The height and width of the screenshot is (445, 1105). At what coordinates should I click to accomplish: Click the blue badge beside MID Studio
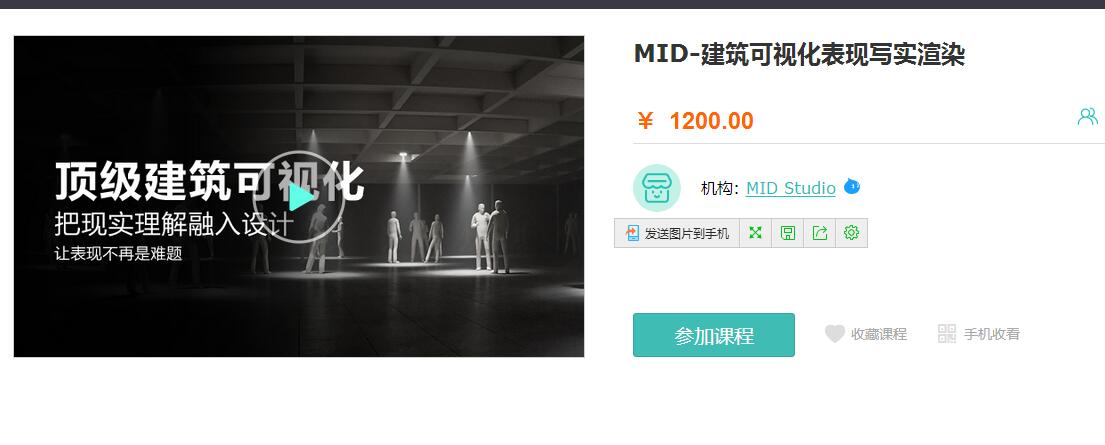point(852,187)
